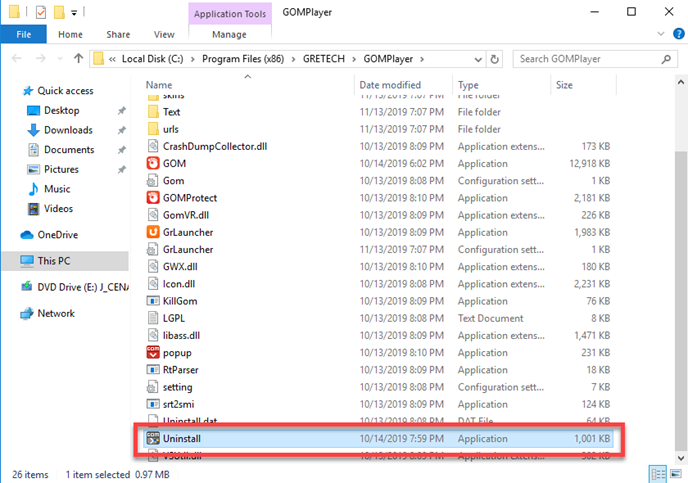Click Local Disk (C:) in breadcrumb

click(x=152, y=59)
